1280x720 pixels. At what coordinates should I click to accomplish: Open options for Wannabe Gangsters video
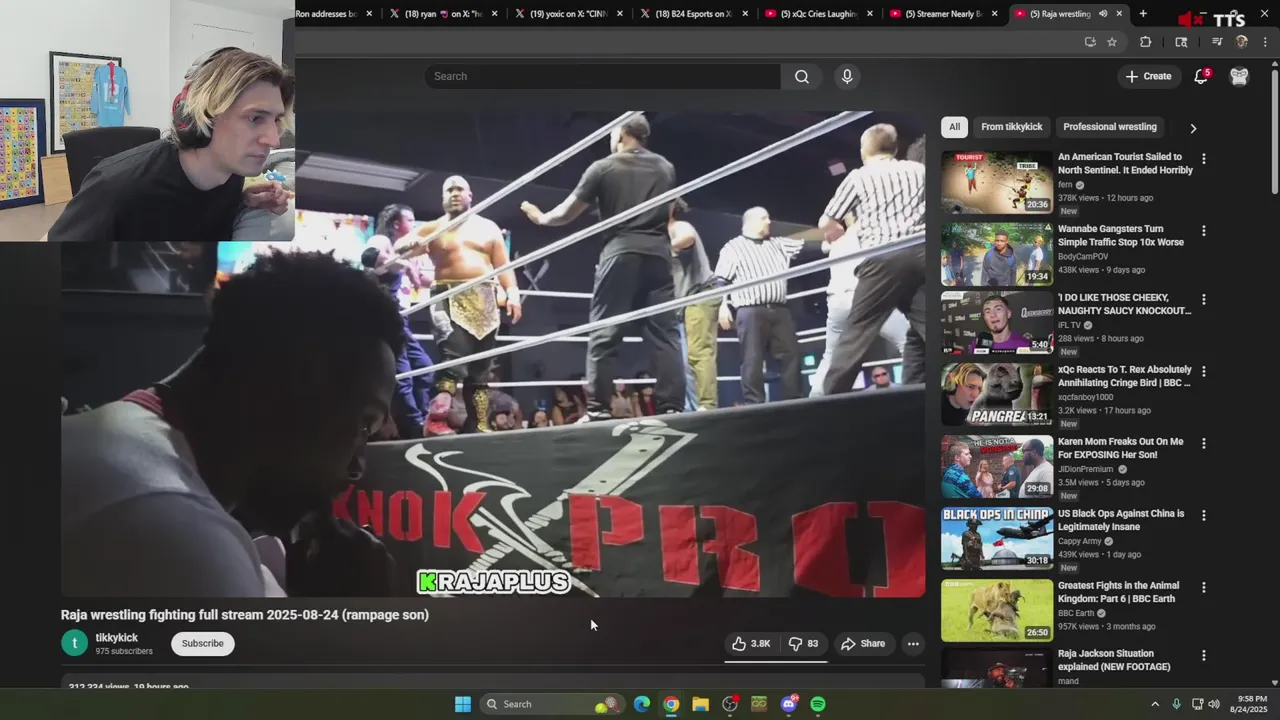point(1204,231)
